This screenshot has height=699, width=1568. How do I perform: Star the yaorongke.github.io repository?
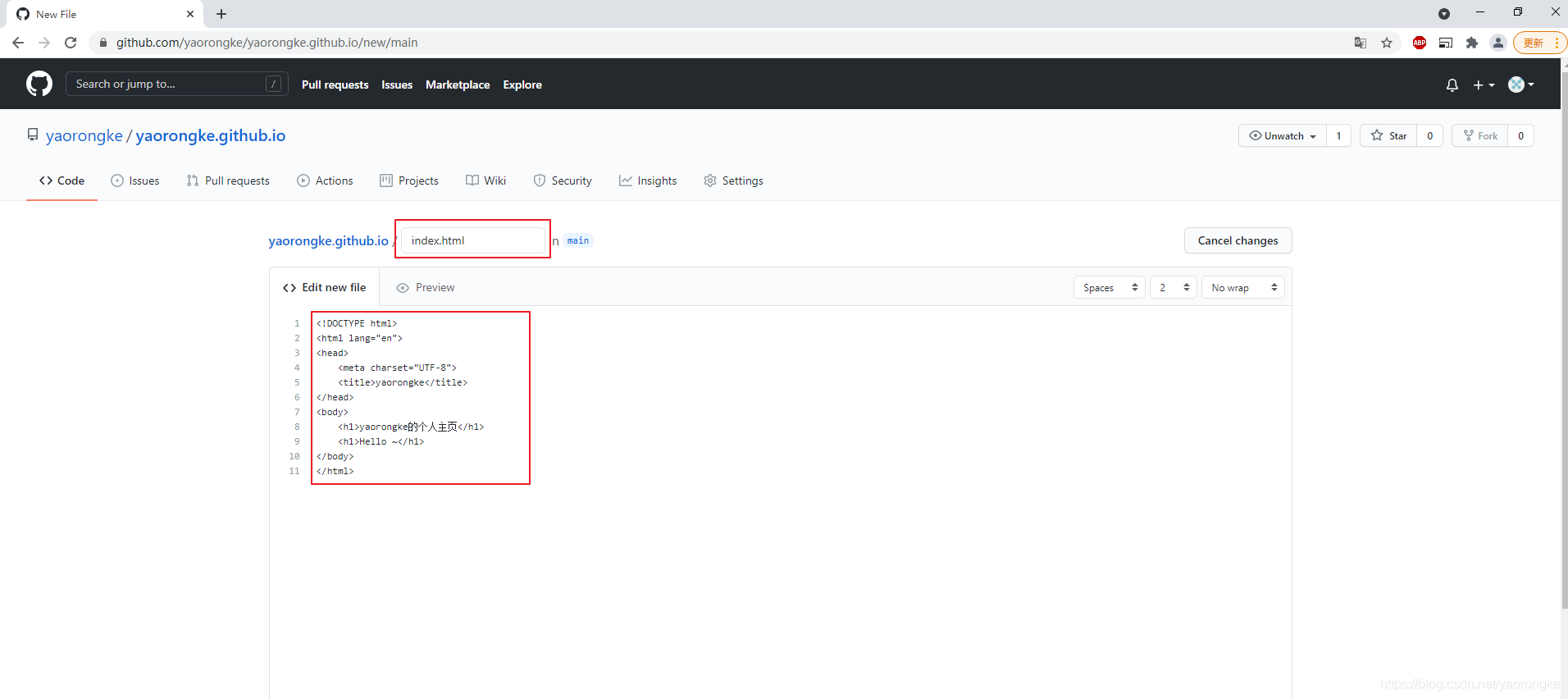point(1388,136)
